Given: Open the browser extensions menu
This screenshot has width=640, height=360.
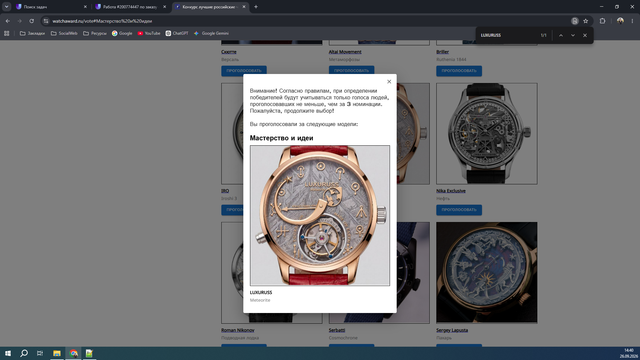Looking at the screenshot, I should [x=602, y=21].
